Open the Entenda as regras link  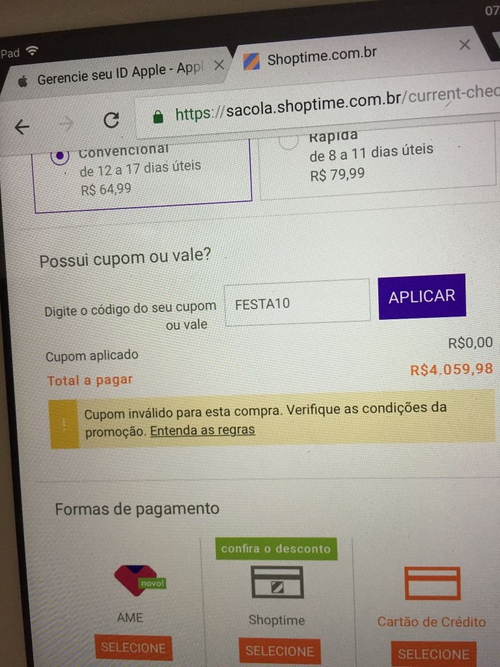pyautogui.click(x=203, y=430)
